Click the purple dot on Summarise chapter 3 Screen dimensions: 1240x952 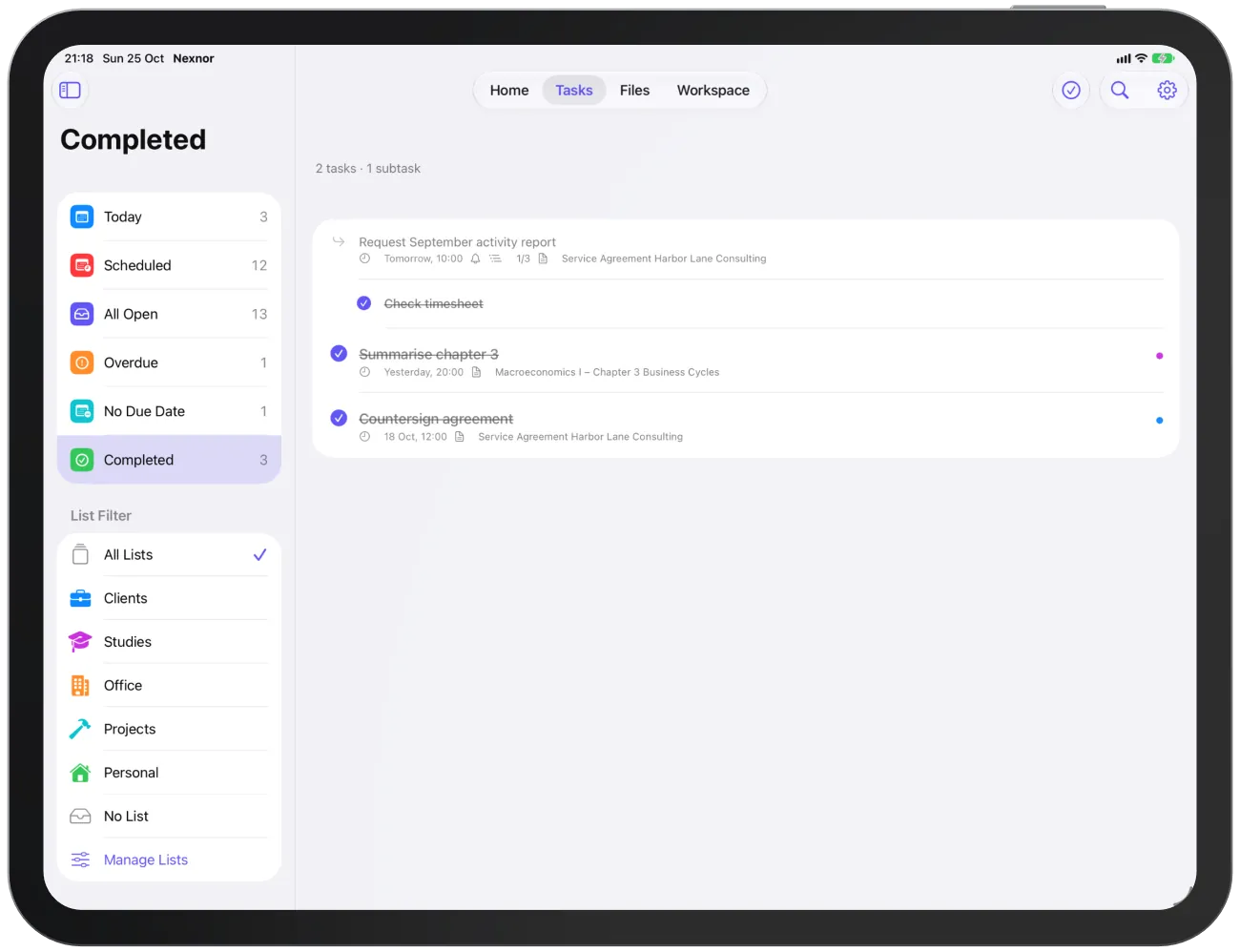point(1159,356)
